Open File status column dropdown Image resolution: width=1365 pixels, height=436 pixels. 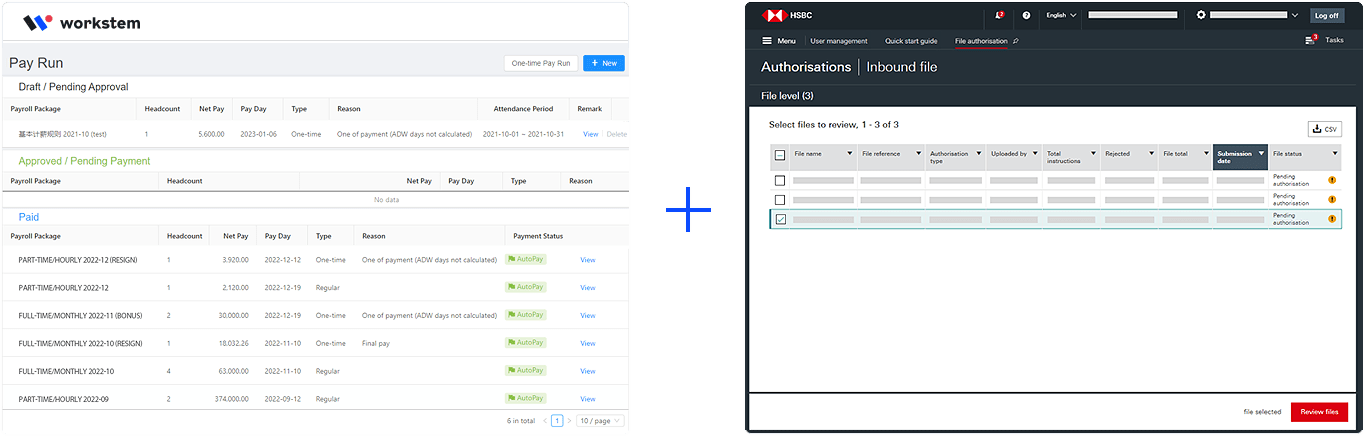tap(1335, 154)
